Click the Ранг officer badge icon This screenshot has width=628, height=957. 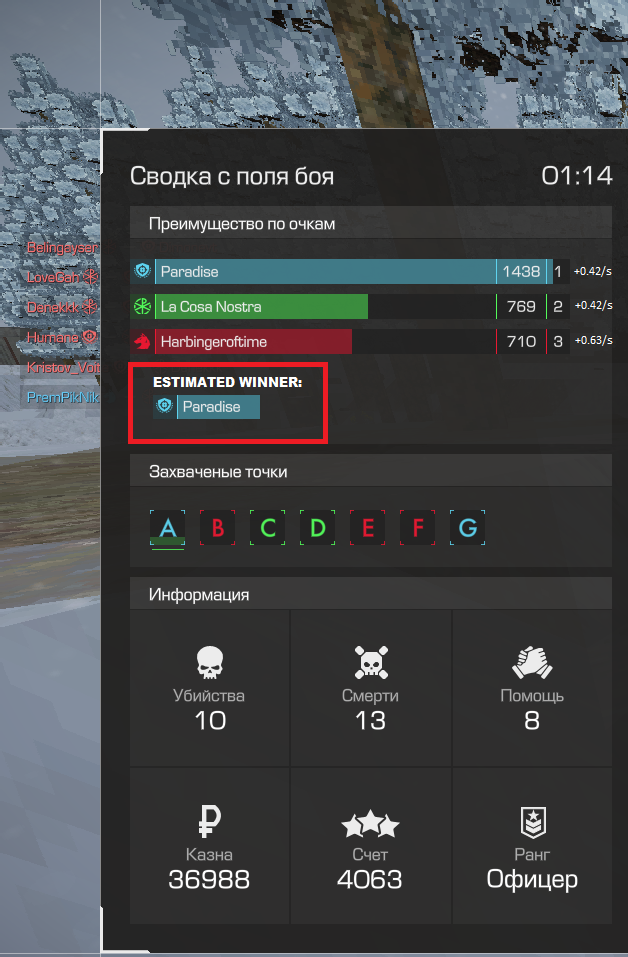pos(533,822)
